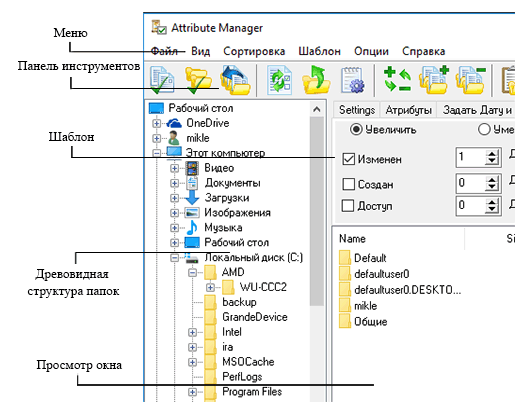515x414 pixels.
Task: Enable the Создан checkbox
Action: (348, 184)
